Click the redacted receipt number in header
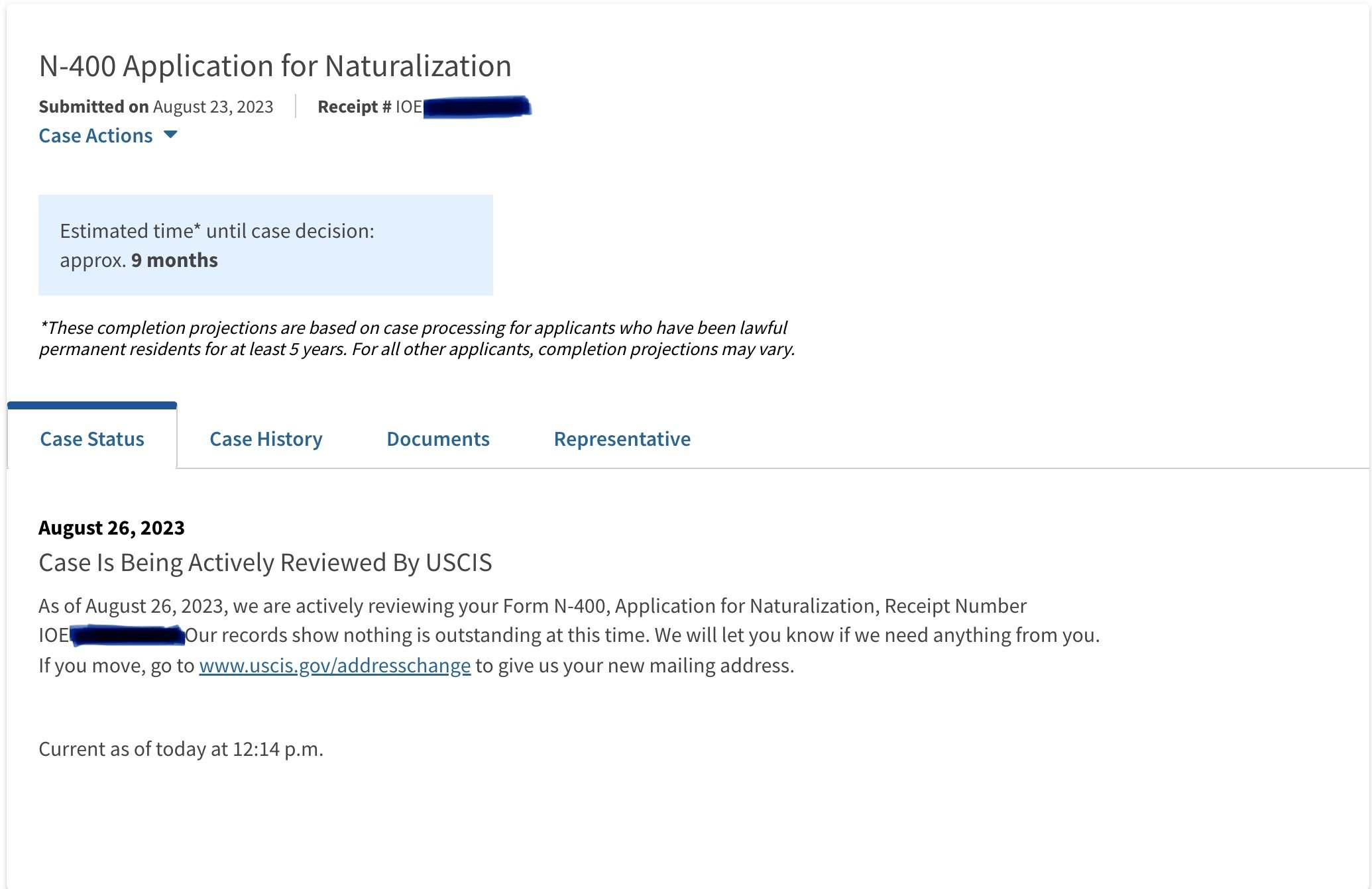The width and height of the screenshot is (1372, 889). click(x=477, y=107)
